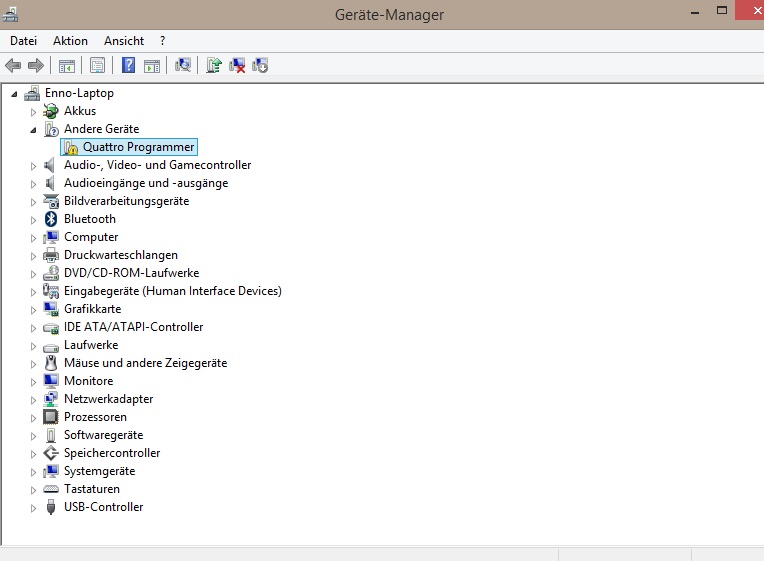
Task: Click the Uninstall device icon
Action: click(x=237, y=66)
